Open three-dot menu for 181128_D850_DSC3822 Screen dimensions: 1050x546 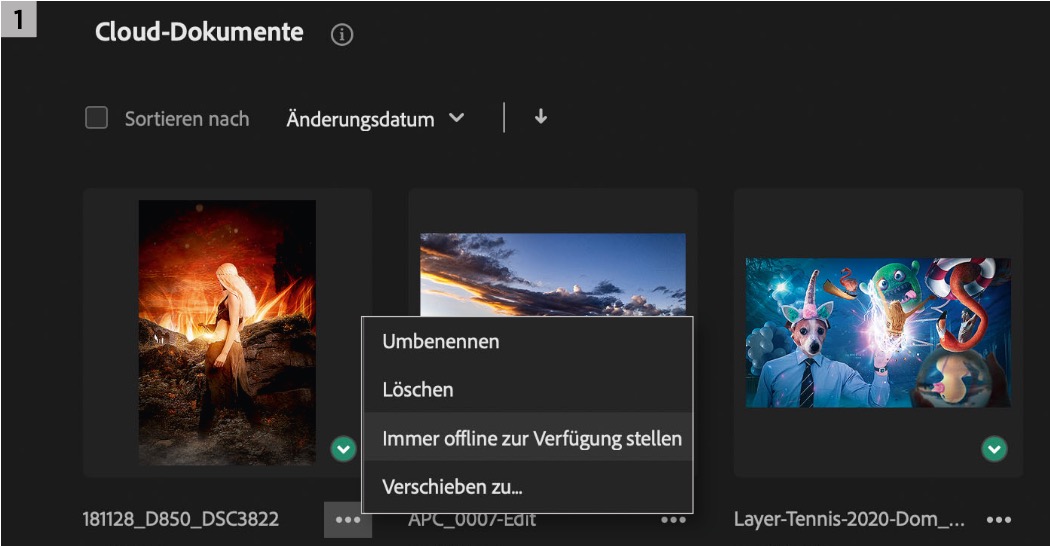coord(347,520)
